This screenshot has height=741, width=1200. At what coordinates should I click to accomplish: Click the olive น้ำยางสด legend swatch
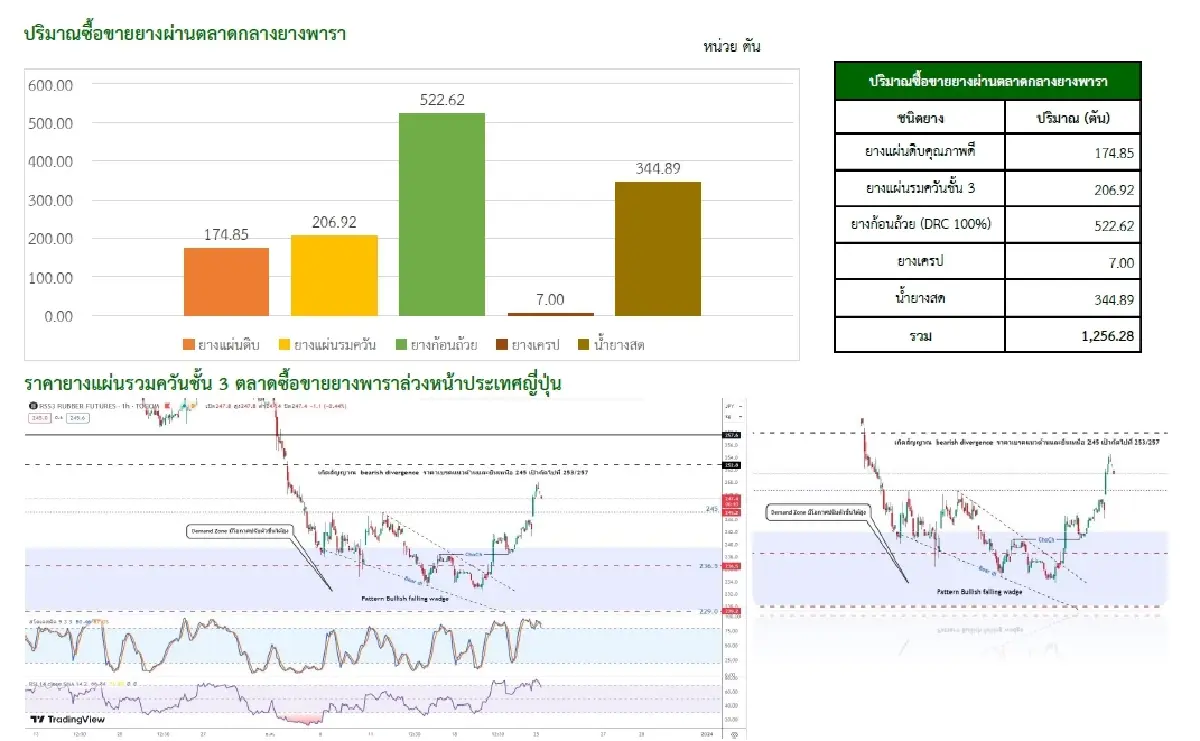click(x=585, y=345)
